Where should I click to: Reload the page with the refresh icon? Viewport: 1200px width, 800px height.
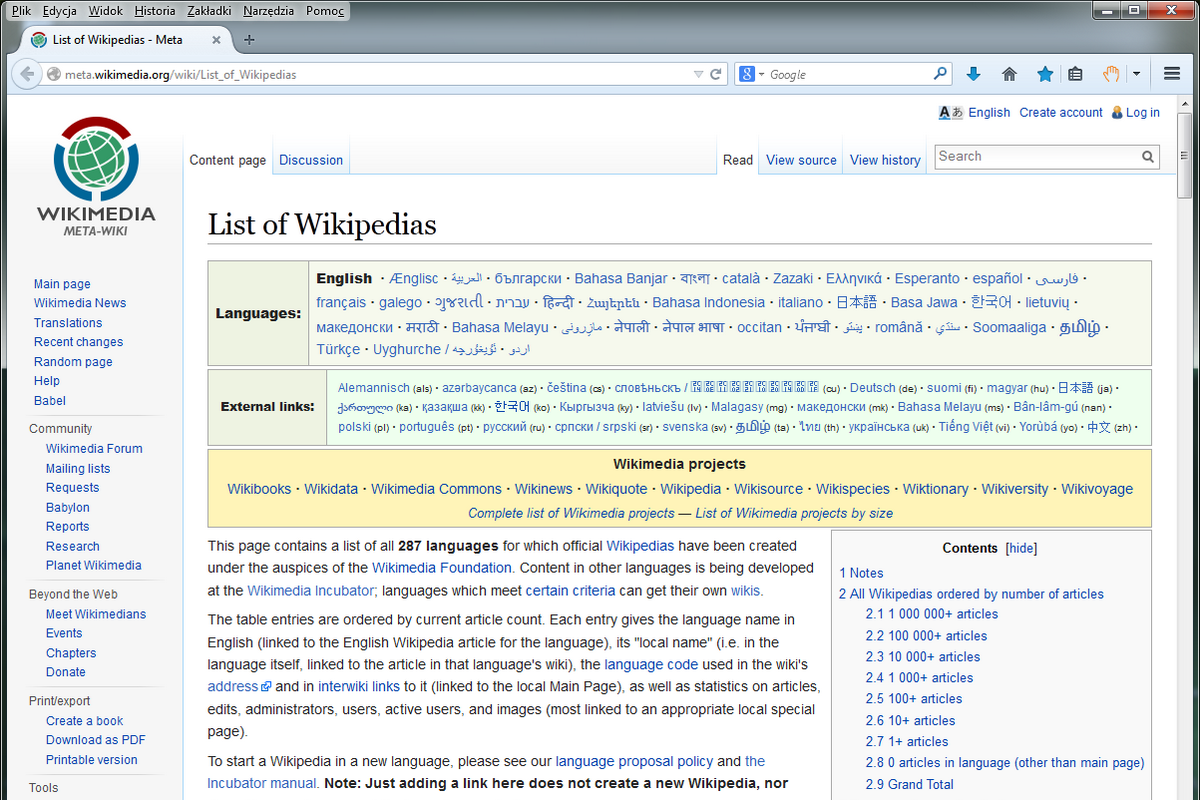(716, 74)
